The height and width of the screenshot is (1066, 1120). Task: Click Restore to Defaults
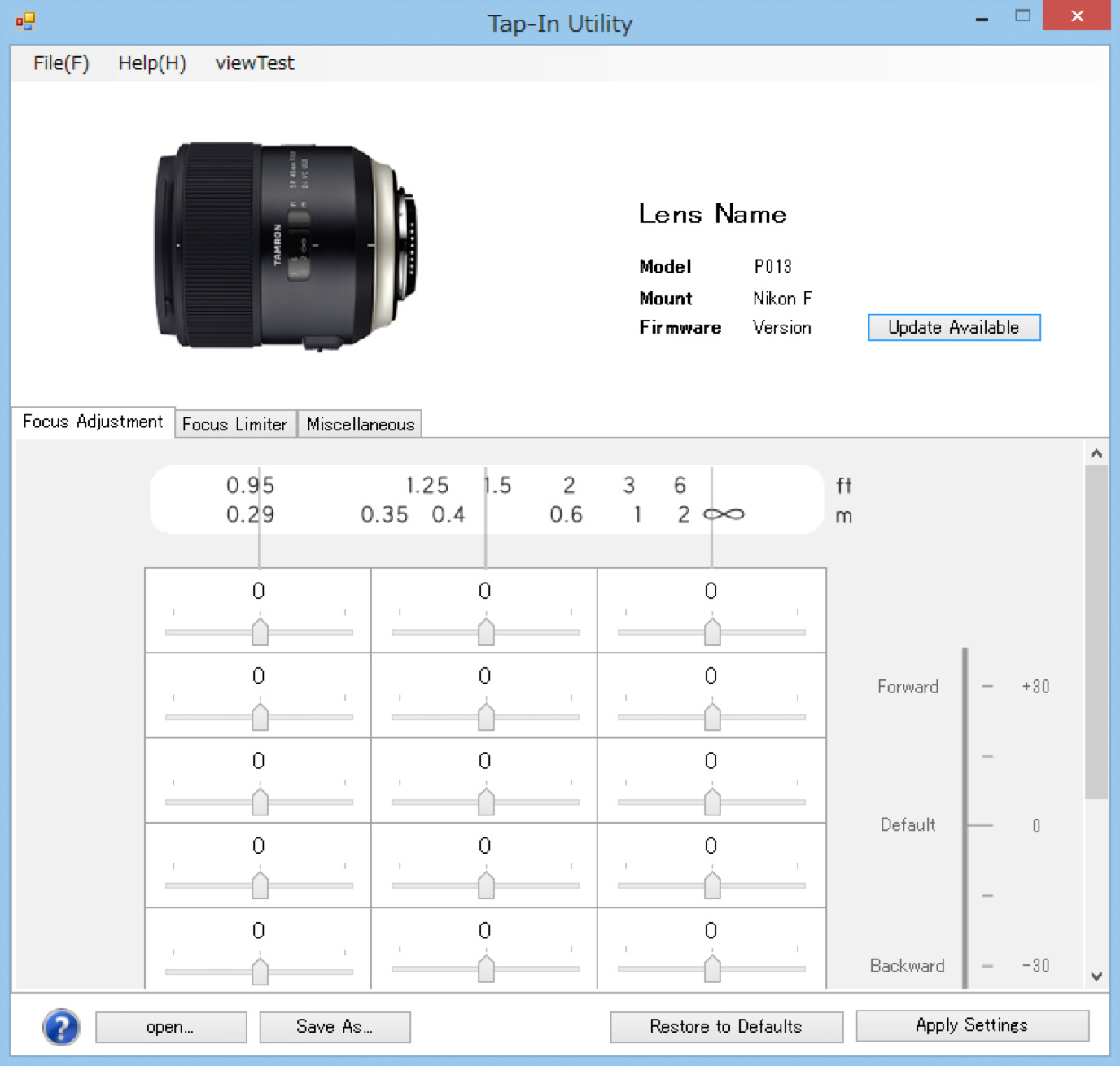[725, 1027]
